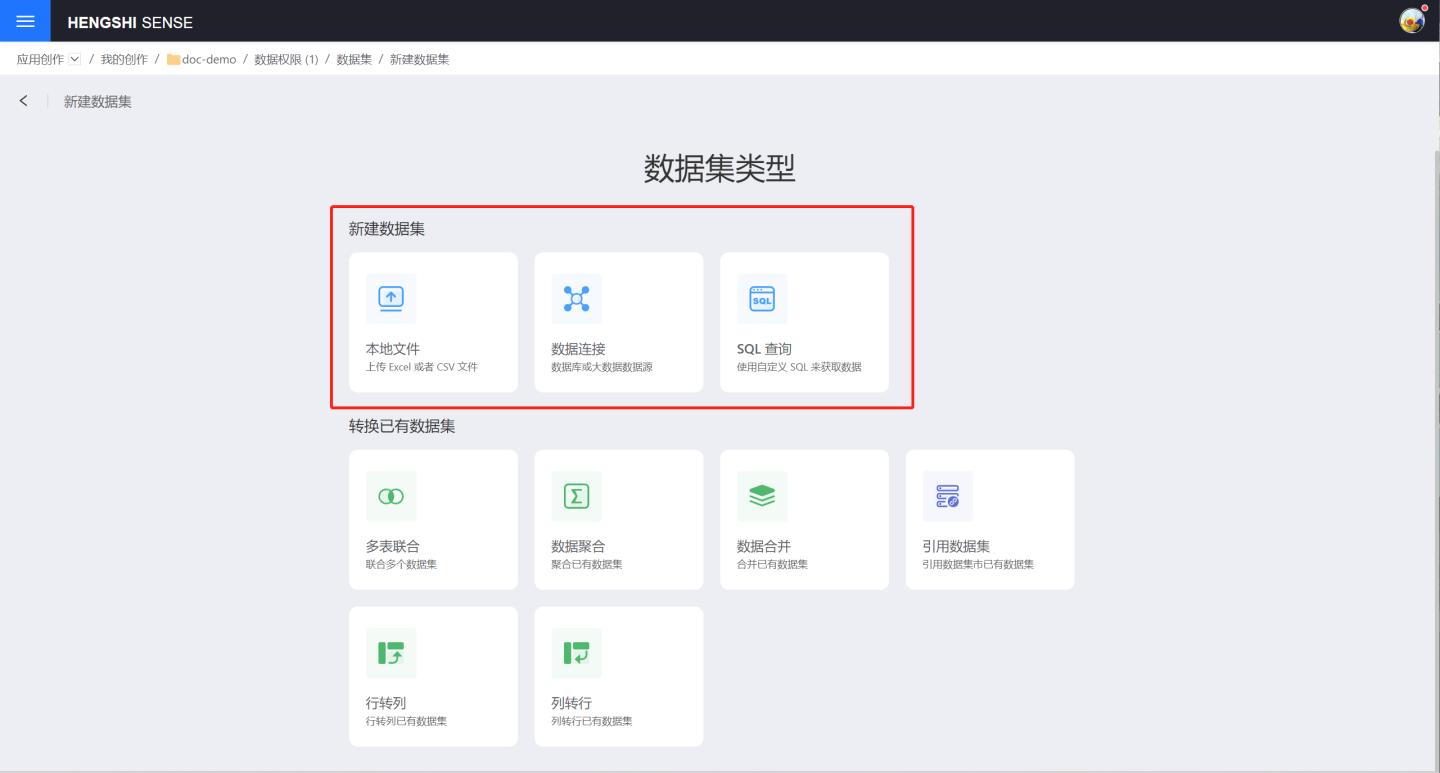Viewport: 1440px width, 773px height.
Task: Choose the 列转行 unpivot icon
Action: [x=576, y=653]
